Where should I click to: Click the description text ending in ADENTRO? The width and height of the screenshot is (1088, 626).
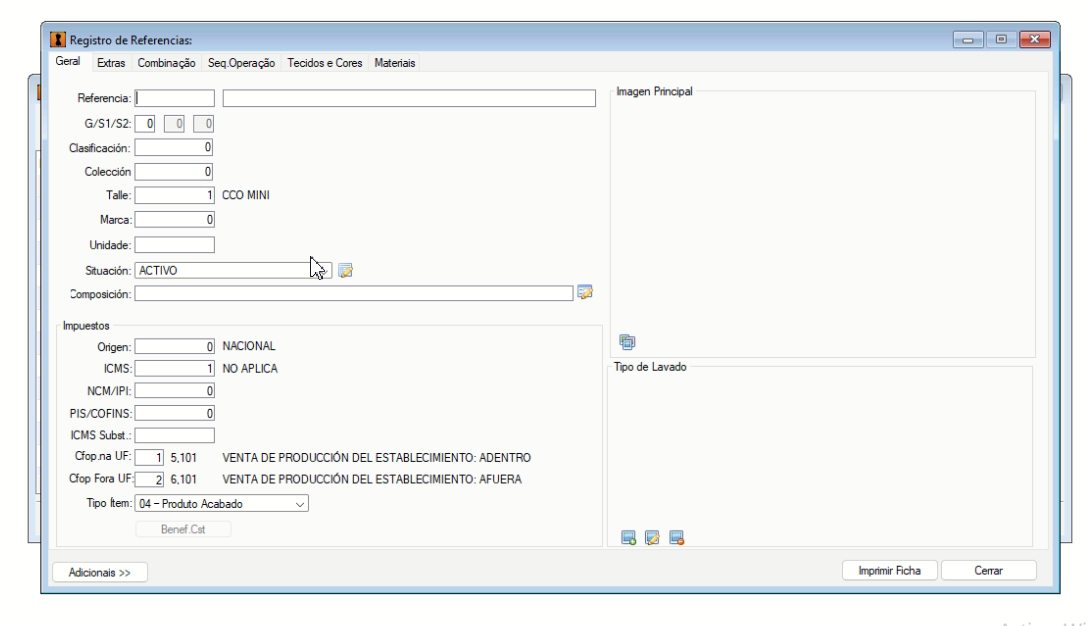(x=377, y=458)
